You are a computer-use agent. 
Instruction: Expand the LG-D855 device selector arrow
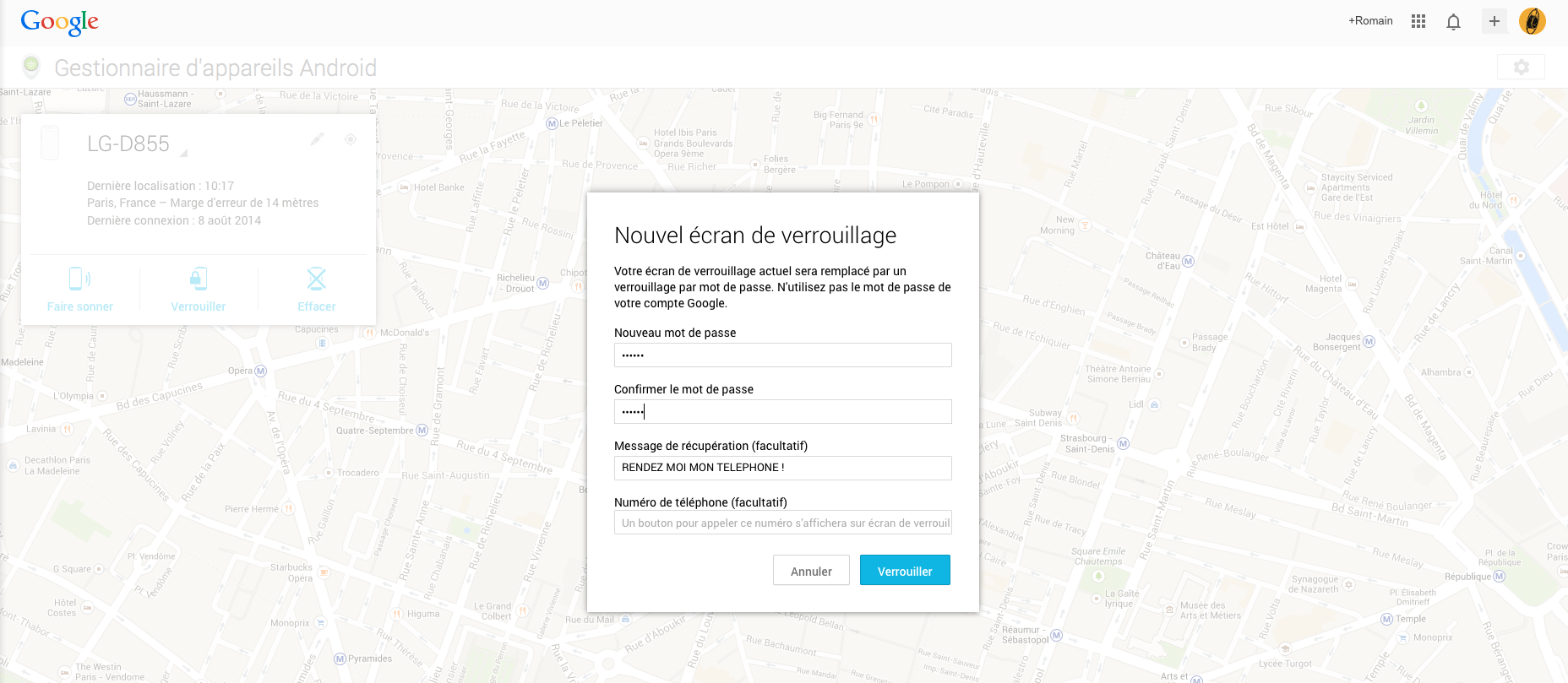click(183, 153)
